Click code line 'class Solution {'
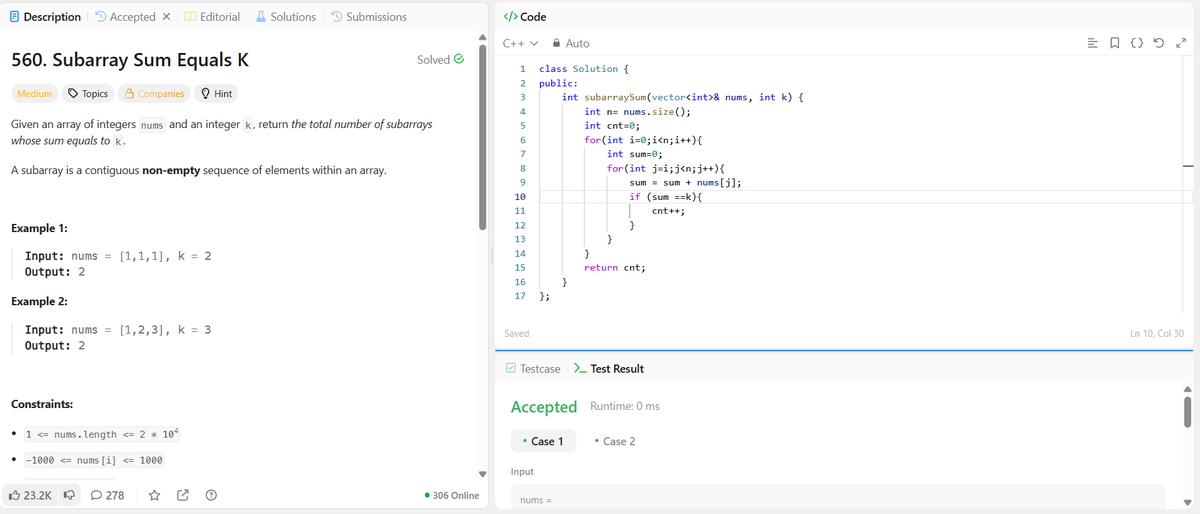This screenshot has height=514, width=1200. pyautogui.click(x=584, y=69)
